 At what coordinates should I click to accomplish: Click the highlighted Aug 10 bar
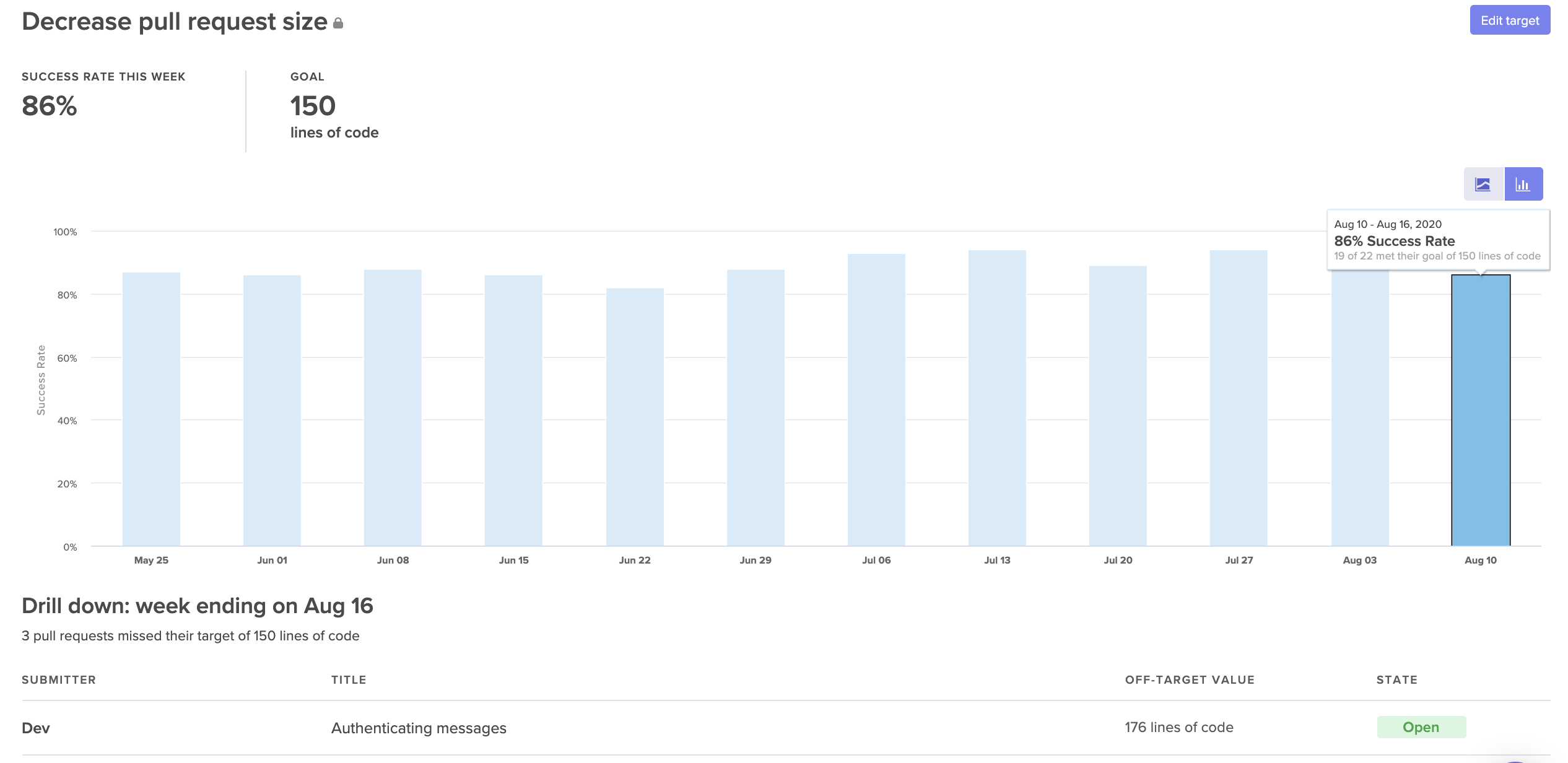1481,410
